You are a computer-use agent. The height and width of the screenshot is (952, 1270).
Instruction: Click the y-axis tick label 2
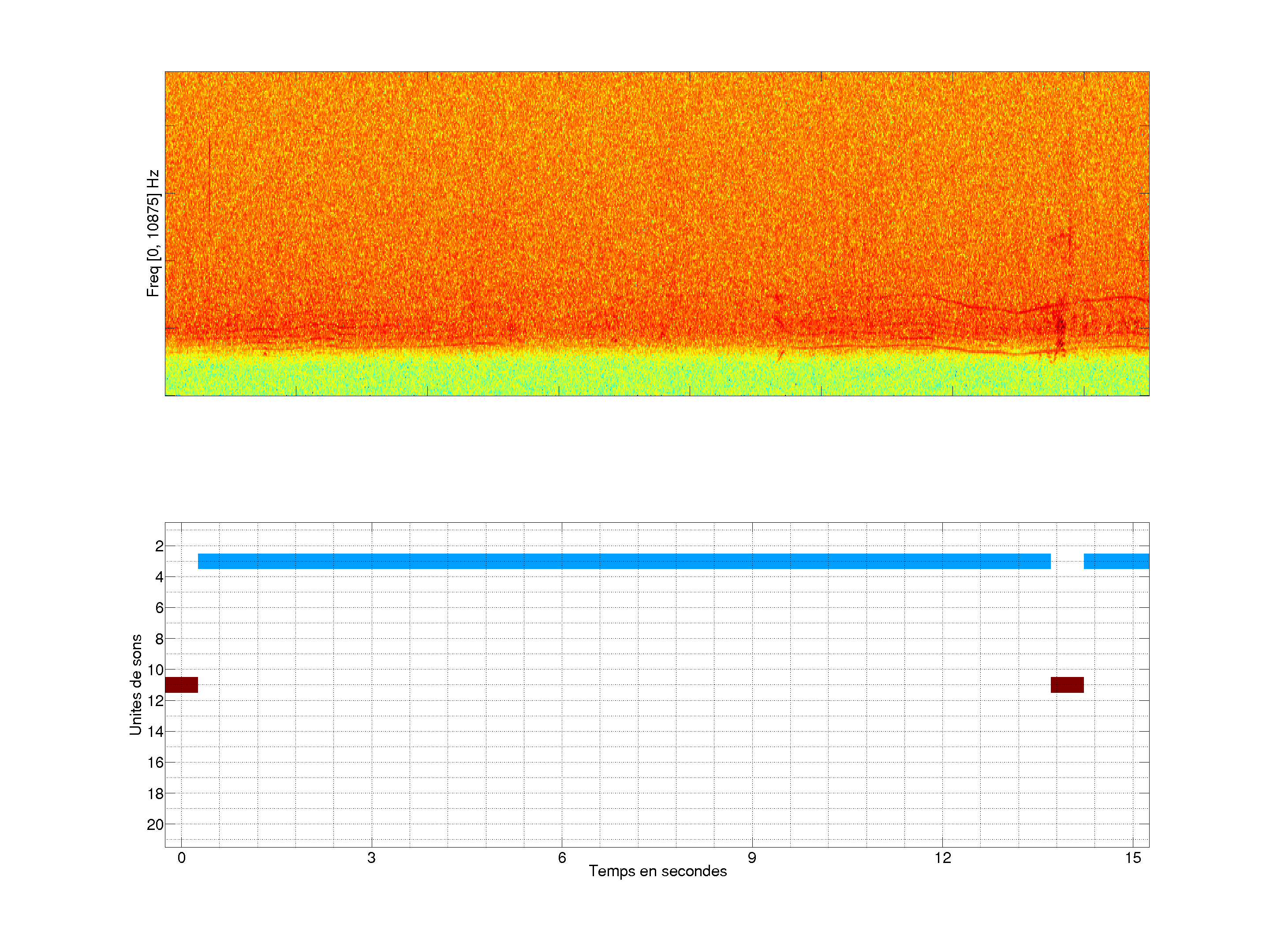[x=159, y=546]
